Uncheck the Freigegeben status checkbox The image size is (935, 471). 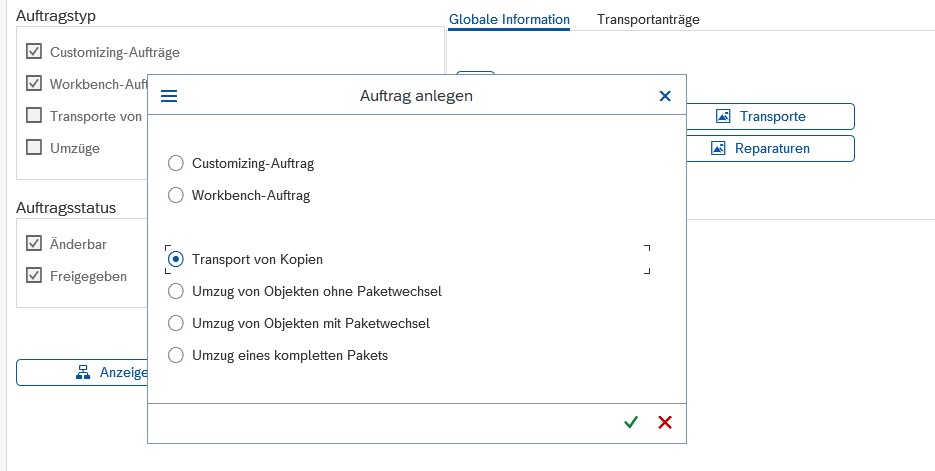tap(34, 275)
